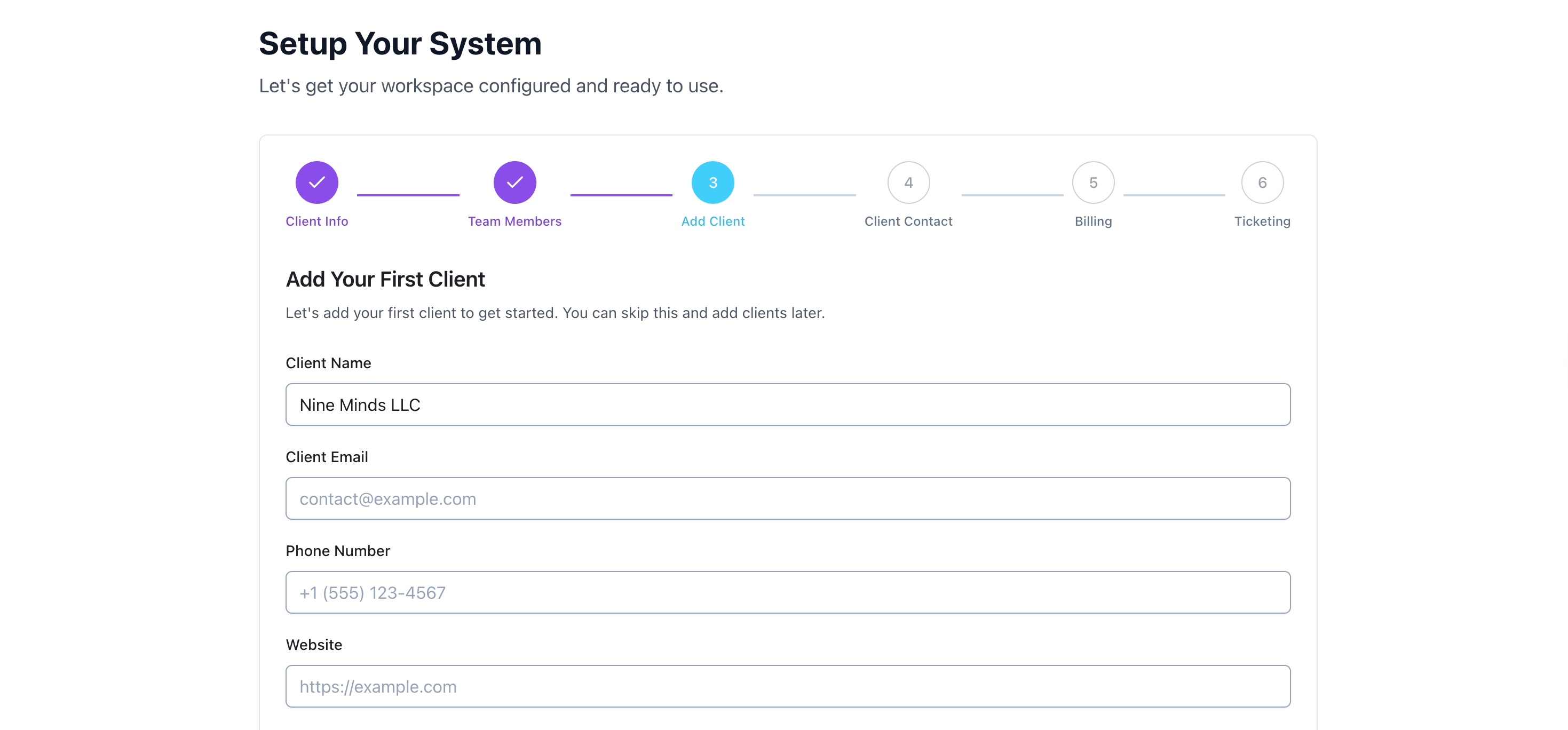Image resolution: width=1568 pixels, height=730 pixels.
Task: Click the Ticketing step 6 circle
Action: pos(1262,182)
